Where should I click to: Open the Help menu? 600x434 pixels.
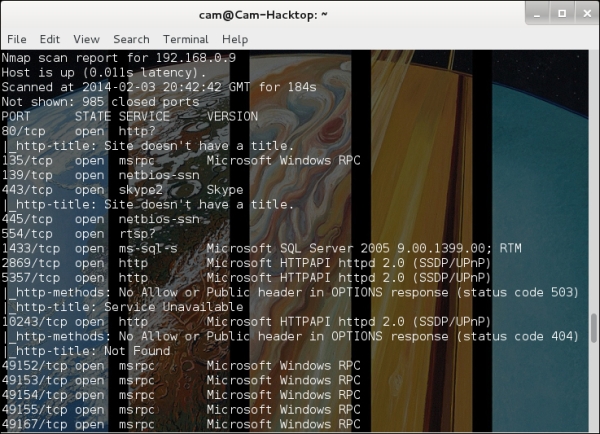[235, 39]
